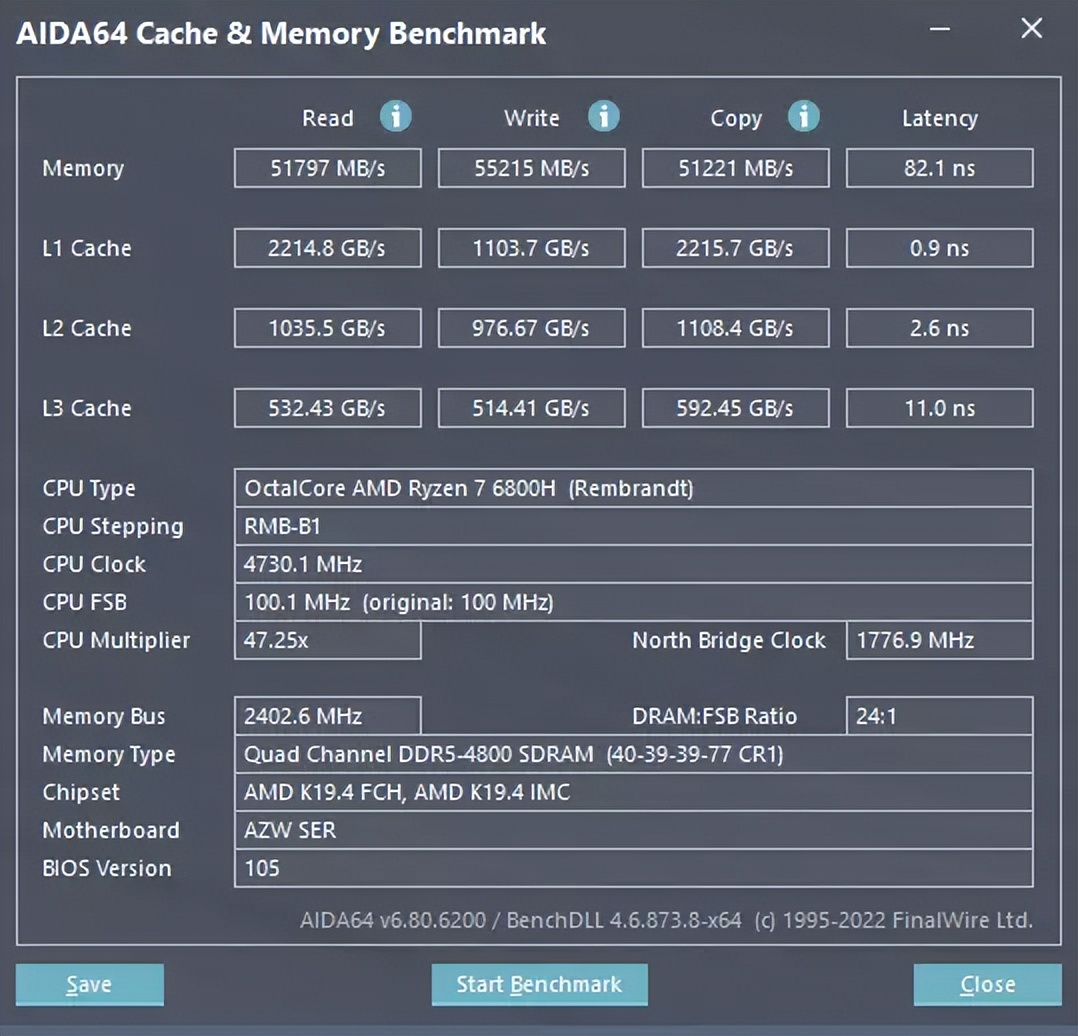Click the Close button at bottom right
Image resolution: width=1078 pixels, height=1036 pixels.
coord(987,985)
